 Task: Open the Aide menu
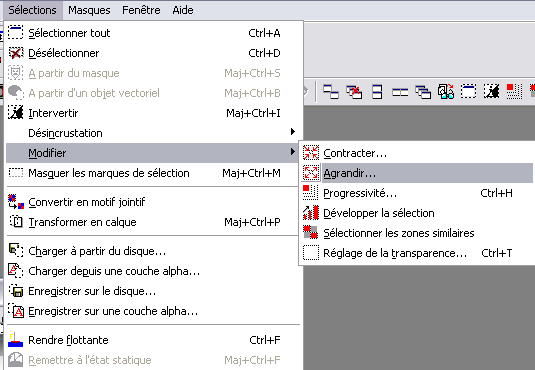(183, 10)
